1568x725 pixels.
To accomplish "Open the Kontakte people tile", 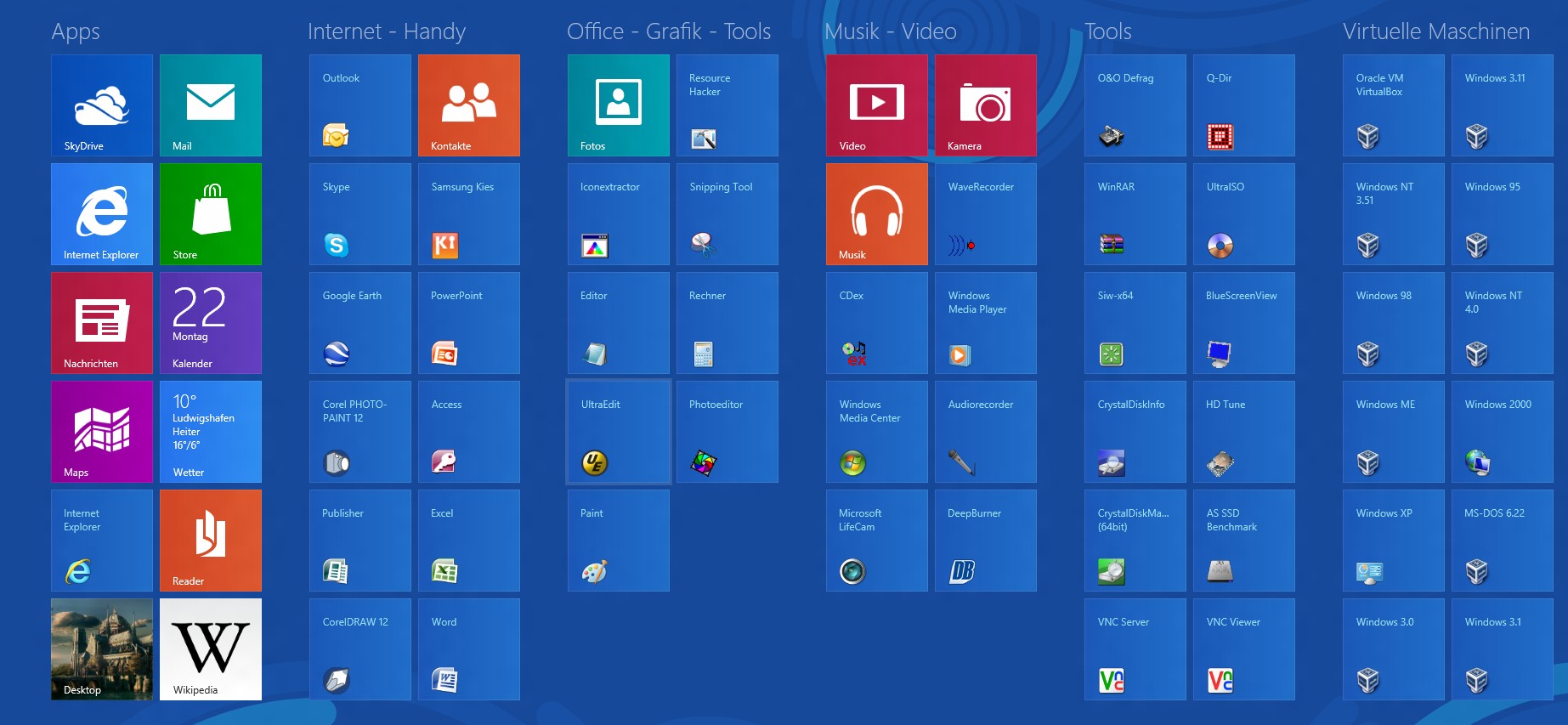I will click(x=469, y=105).
